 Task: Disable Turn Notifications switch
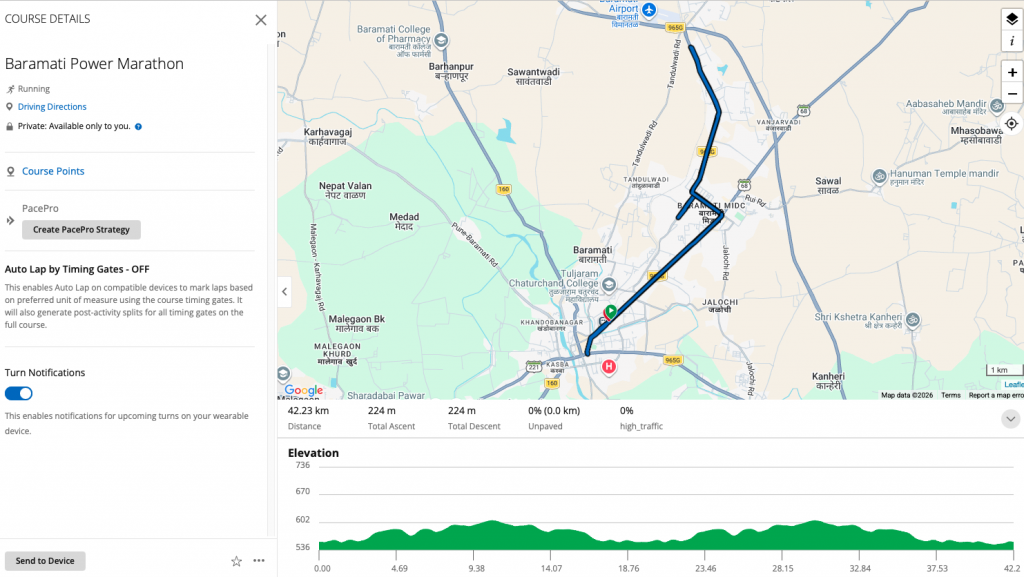coord(18,394)
